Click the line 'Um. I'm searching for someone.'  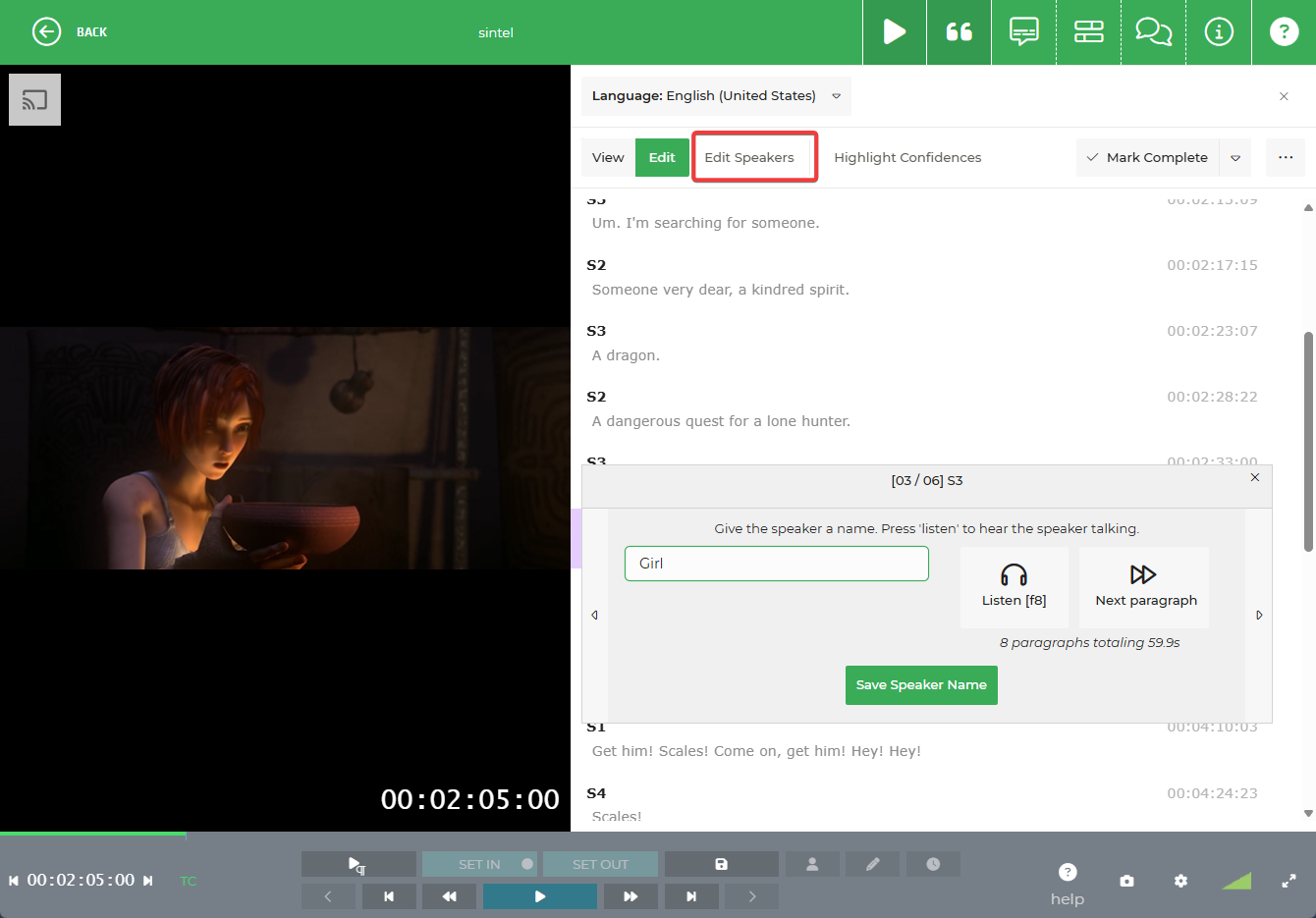(x=705, y=223)
